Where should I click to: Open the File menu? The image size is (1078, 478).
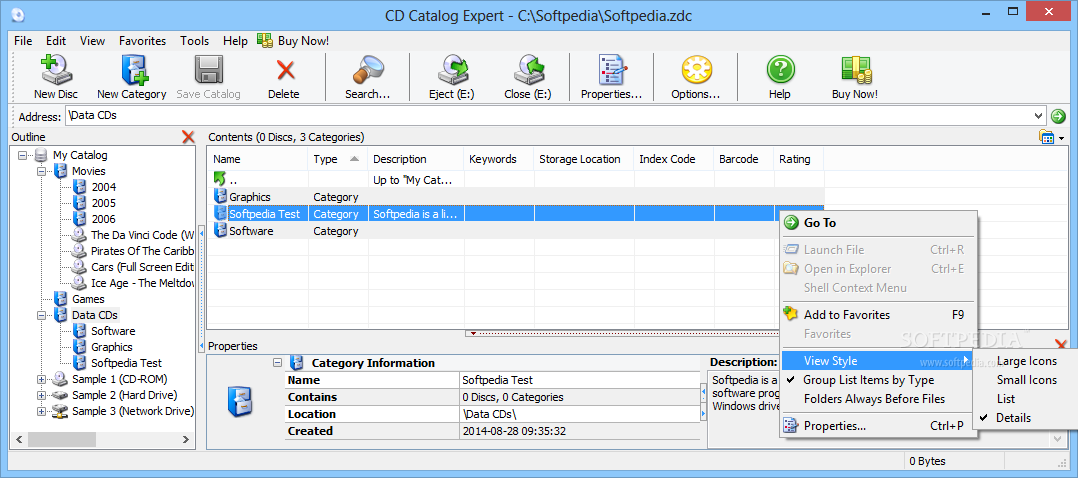(23, 41)
